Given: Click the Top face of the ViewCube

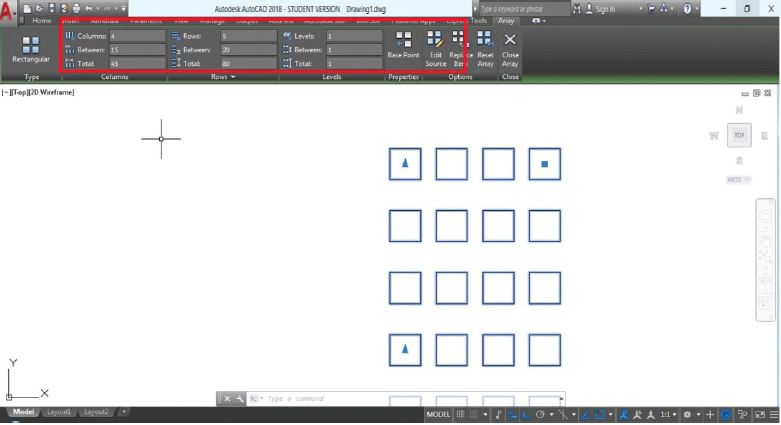Looking at the screenshot, I should coord(739,134).
